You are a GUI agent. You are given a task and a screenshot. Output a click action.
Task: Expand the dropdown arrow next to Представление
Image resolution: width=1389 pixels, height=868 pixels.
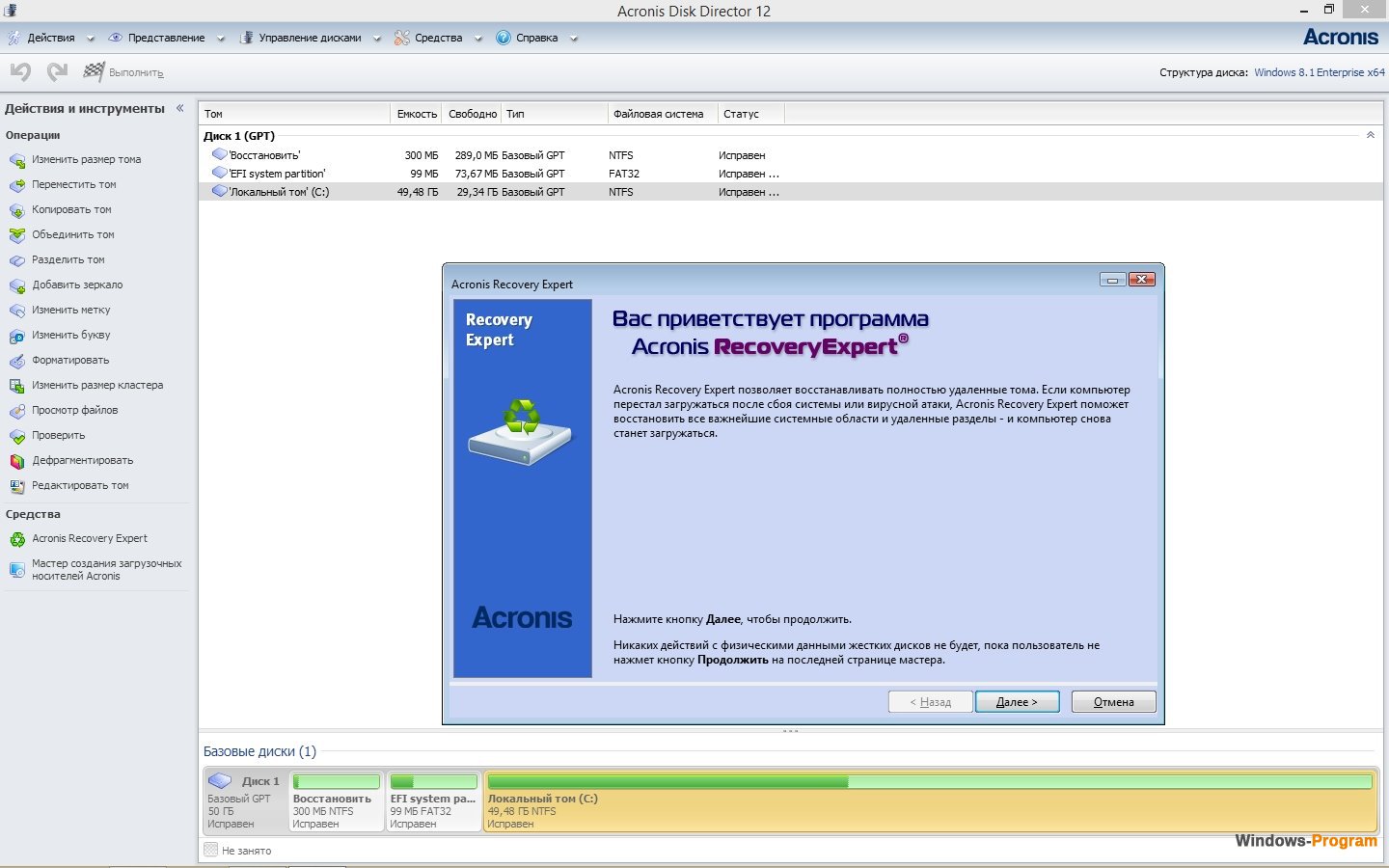(221, 39)
